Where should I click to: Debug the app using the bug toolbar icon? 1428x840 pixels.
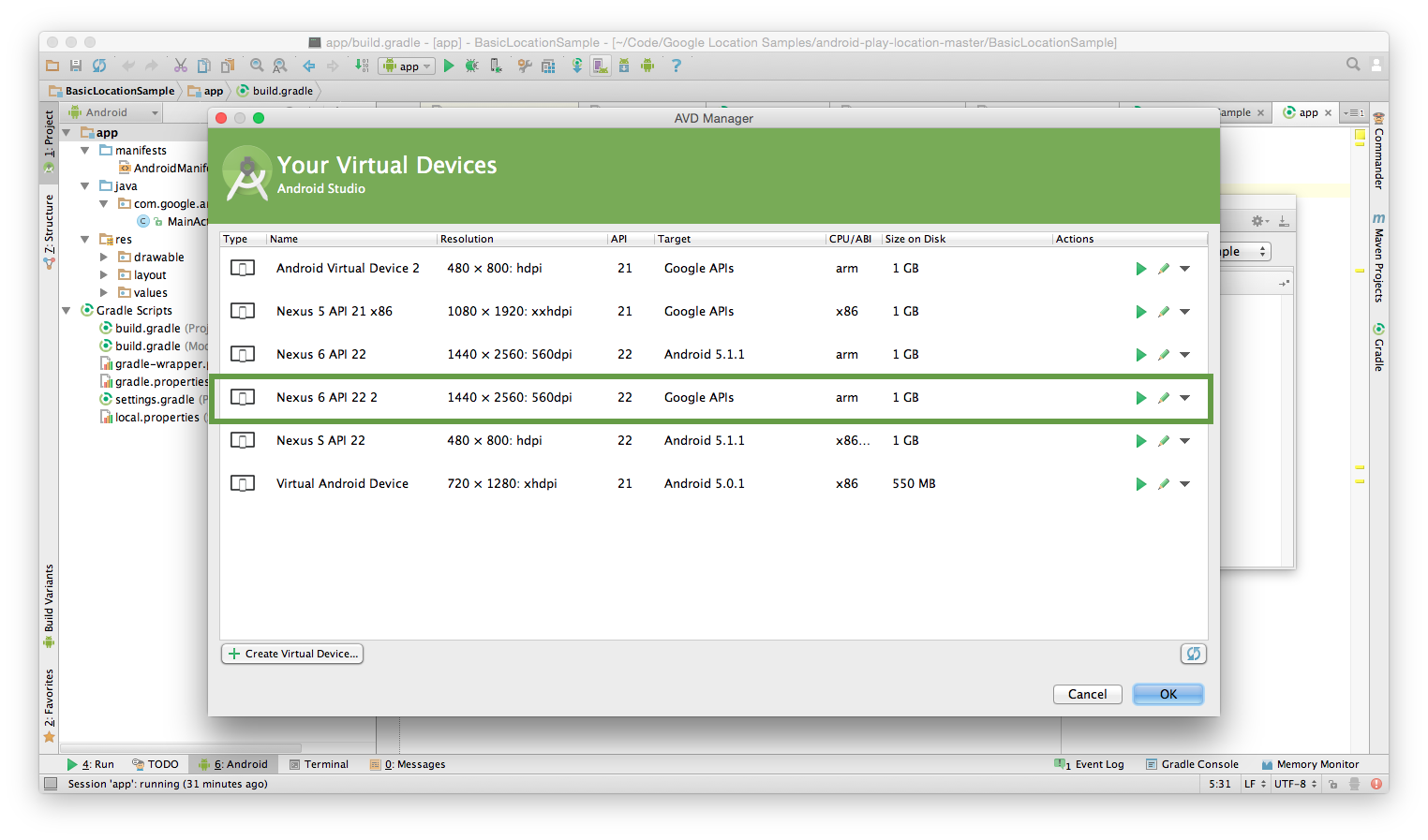tap(471, 66)
